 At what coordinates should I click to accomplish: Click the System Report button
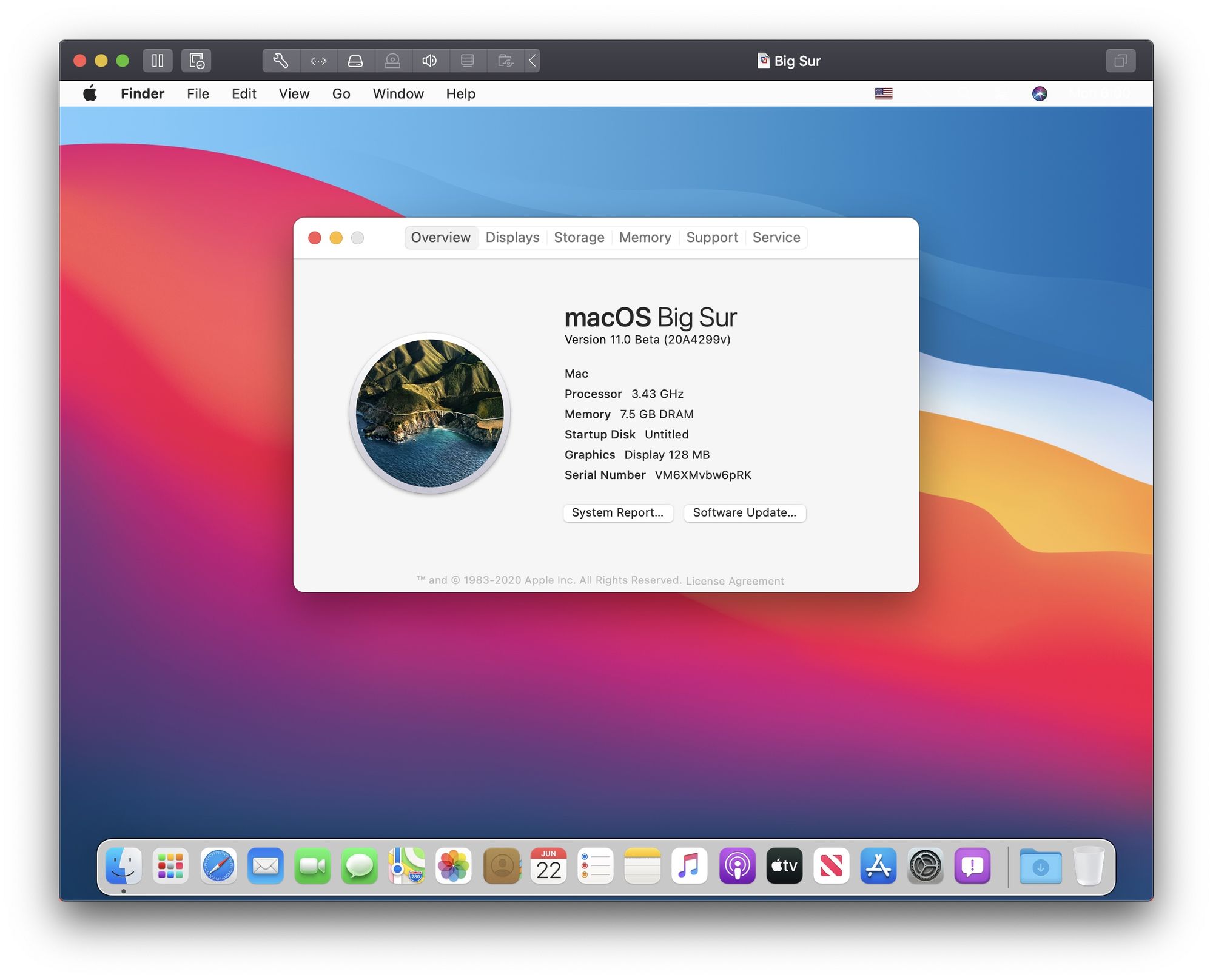point(616,511)
